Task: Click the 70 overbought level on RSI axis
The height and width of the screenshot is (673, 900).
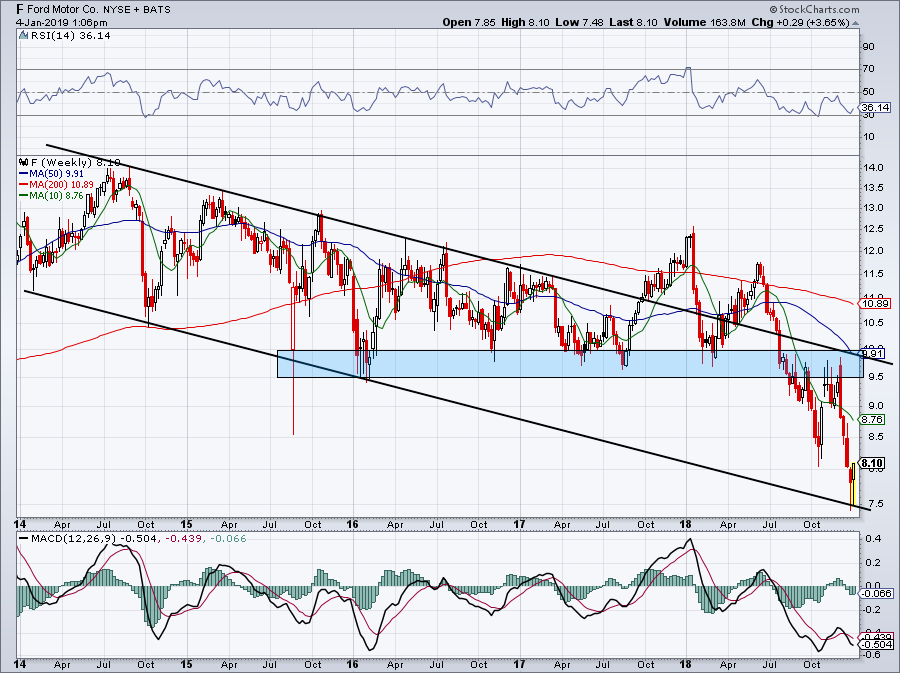Action: tap(868, 69)
